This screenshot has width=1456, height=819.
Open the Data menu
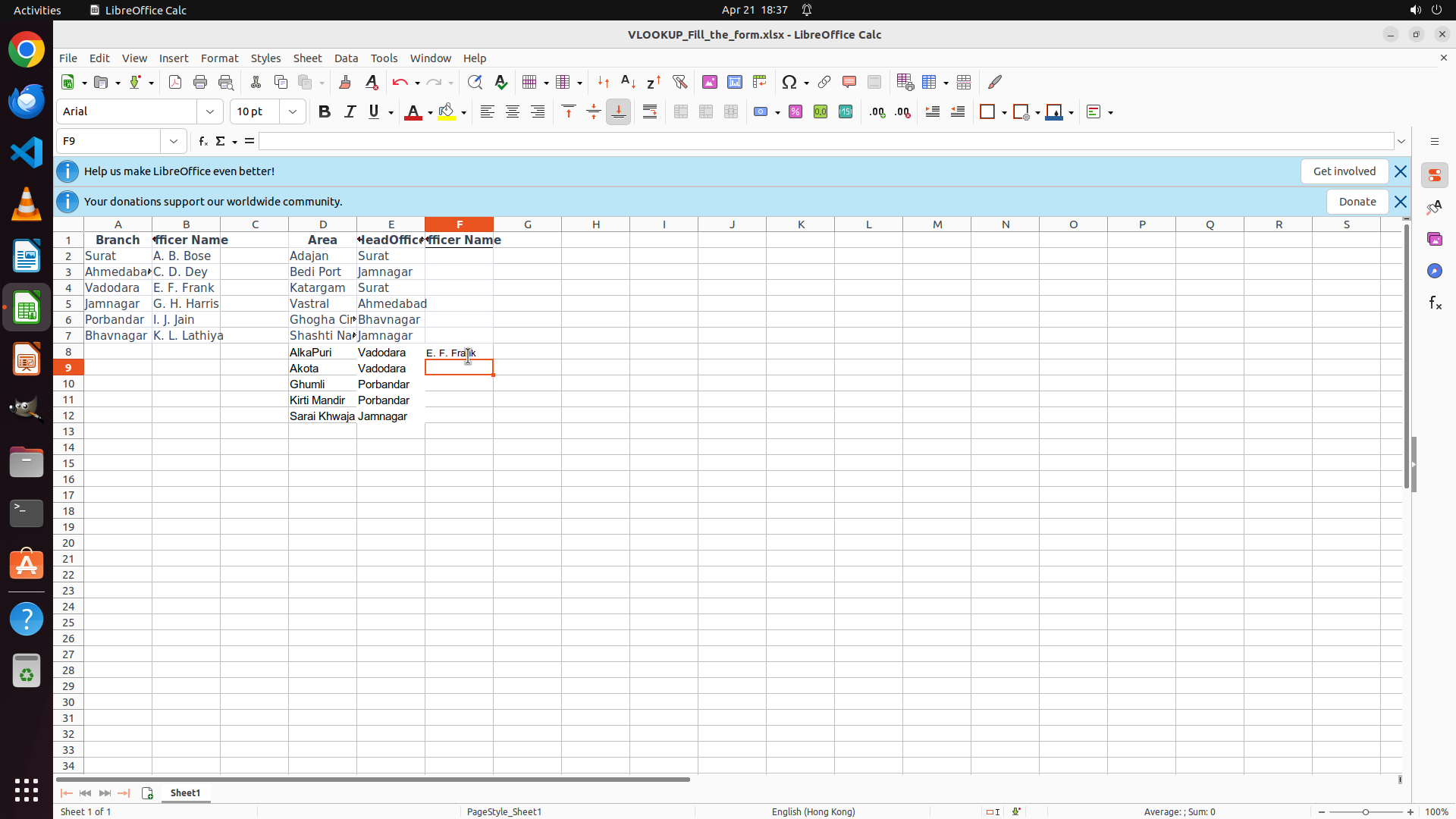click(x=346, y=58)
